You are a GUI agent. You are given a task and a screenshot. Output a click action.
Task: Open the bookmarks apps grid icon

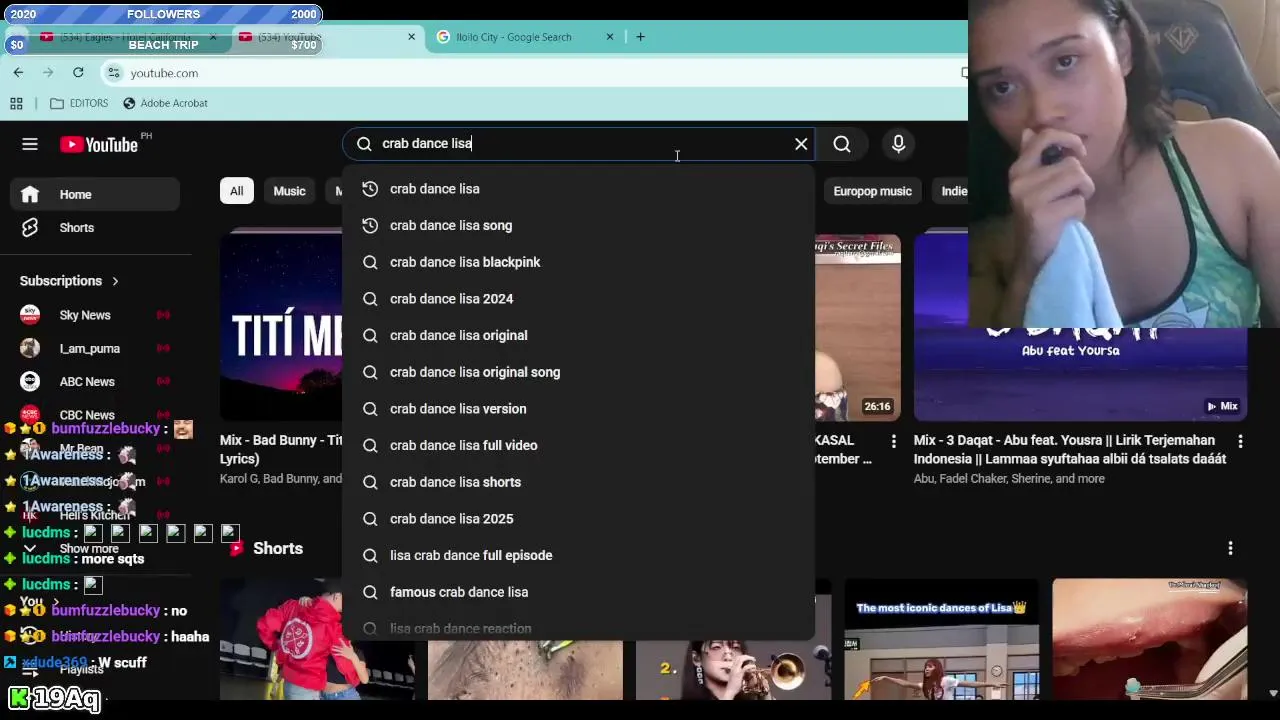[x=16, y=103]
